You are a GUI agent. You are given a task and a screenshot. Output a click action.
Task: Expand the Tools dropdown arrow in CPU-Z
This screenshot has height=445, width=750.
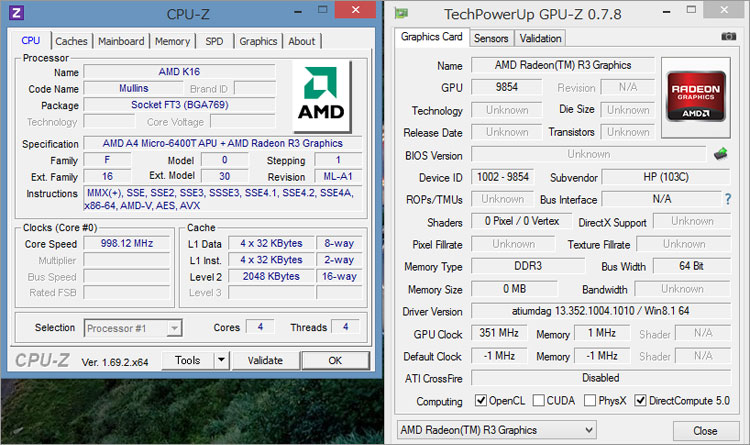221,360
